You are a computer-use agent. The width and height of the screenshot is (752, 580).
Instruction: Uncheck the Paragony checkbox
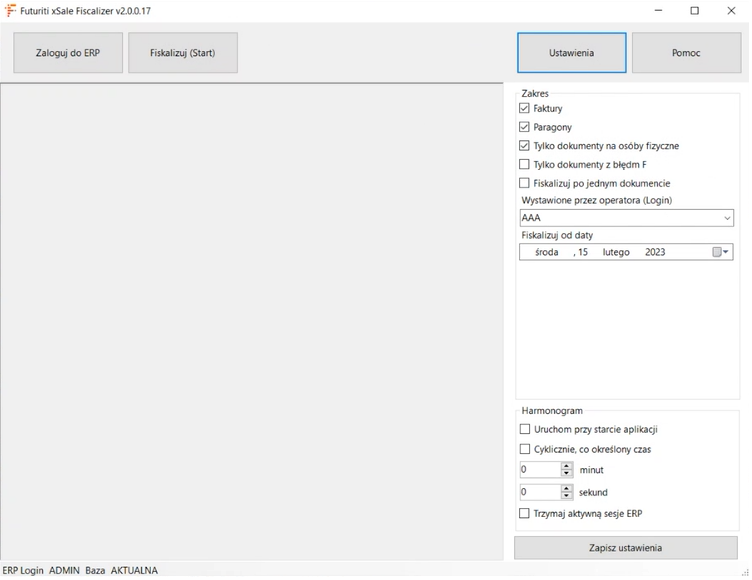point(524,127)
